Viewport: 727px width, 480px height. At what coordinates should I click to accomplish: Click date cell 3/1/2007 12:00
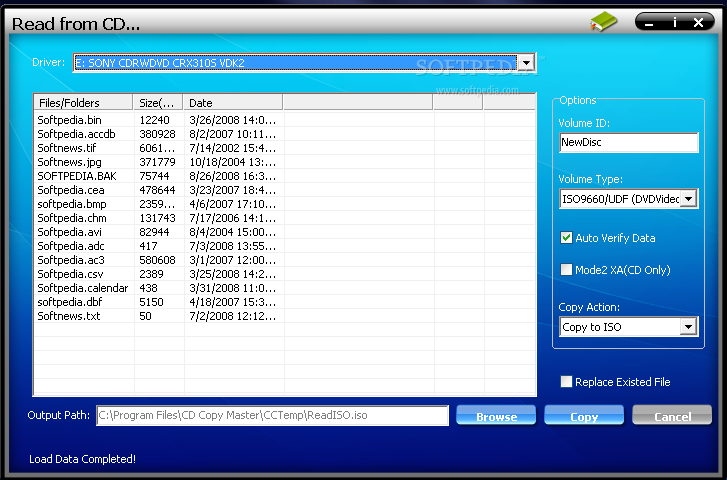232,260
